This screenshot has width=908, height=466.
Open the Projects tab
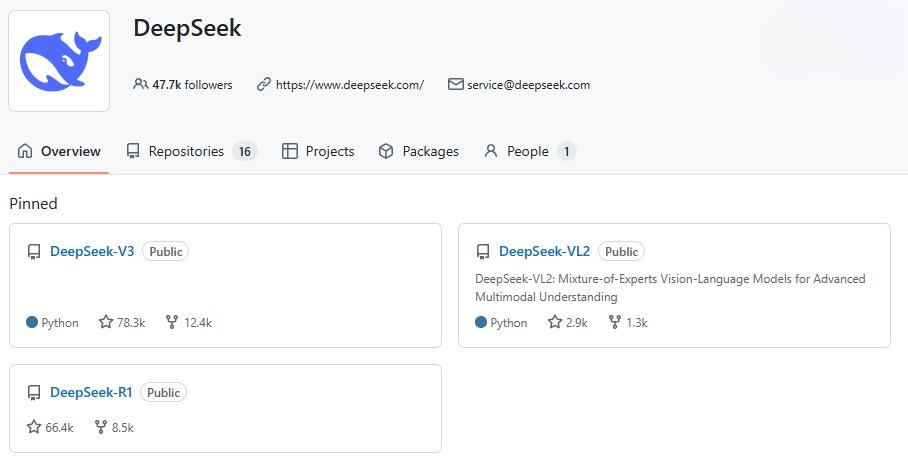[x=318, y=152]
